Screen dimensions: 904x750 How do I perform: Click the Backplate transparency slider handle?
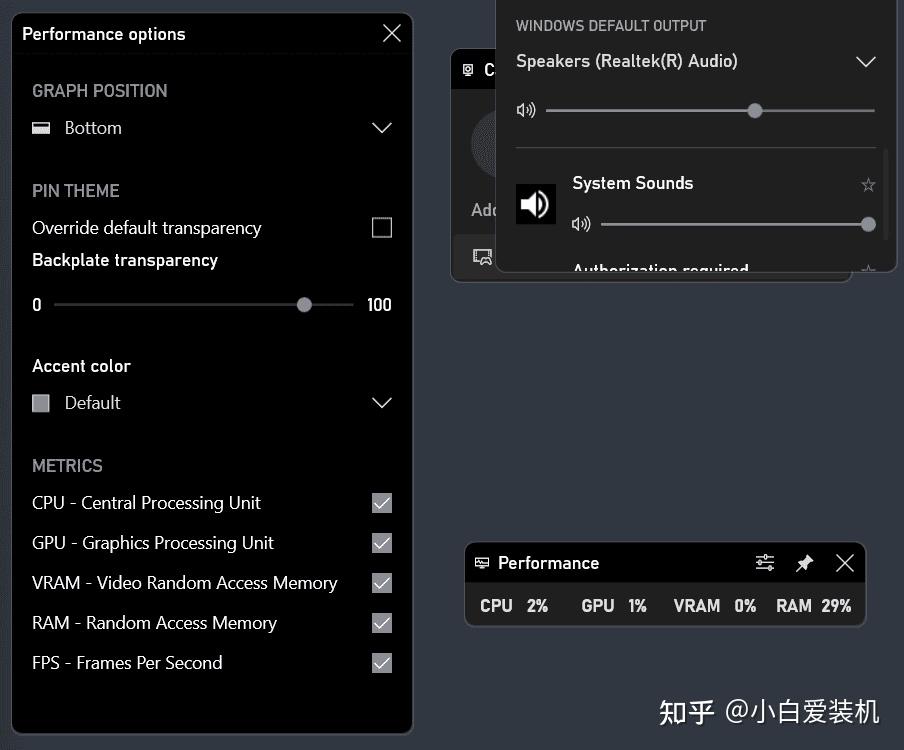pos(304,305)
